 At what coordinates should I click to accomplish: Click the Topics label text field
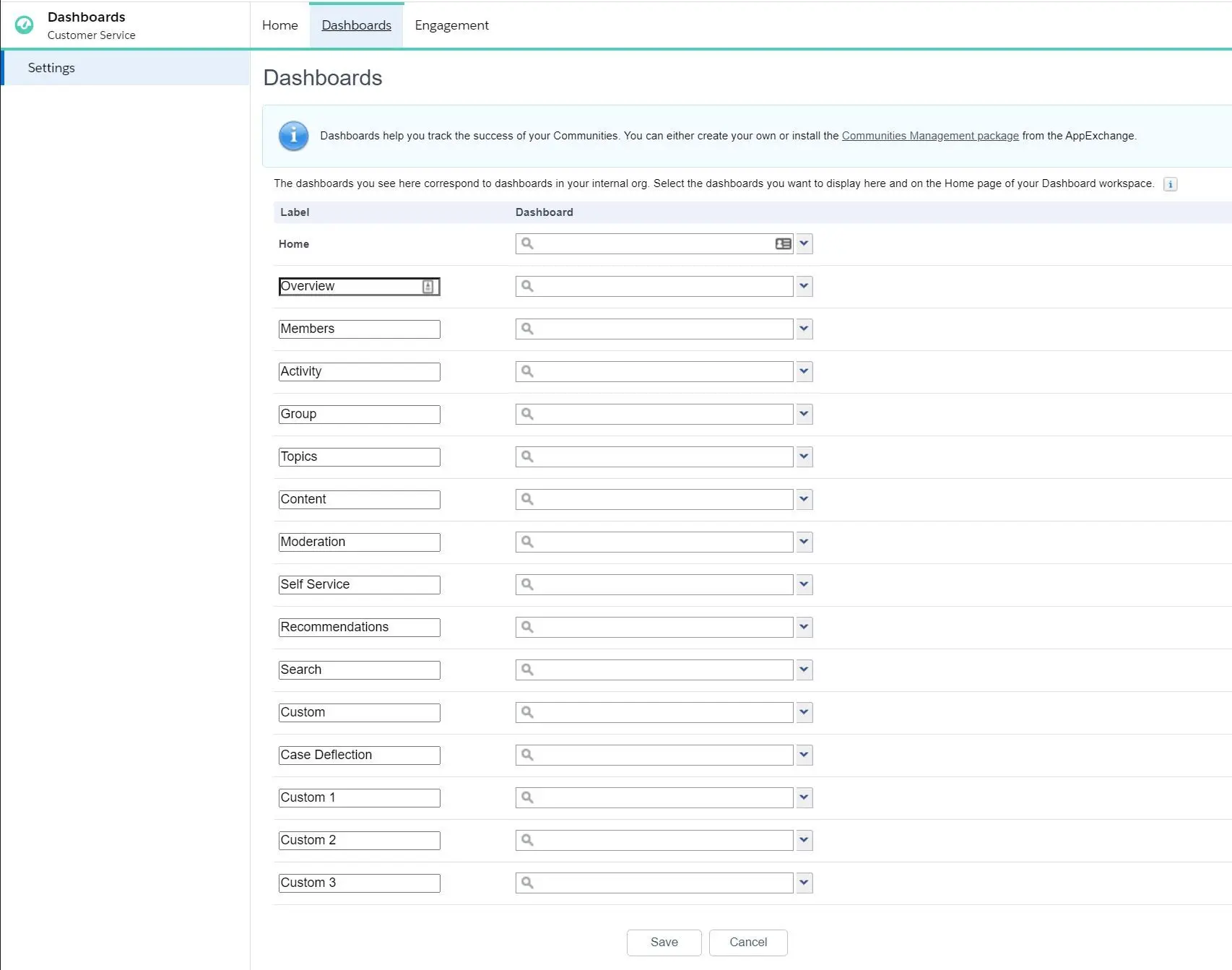(x=359, y=457)
